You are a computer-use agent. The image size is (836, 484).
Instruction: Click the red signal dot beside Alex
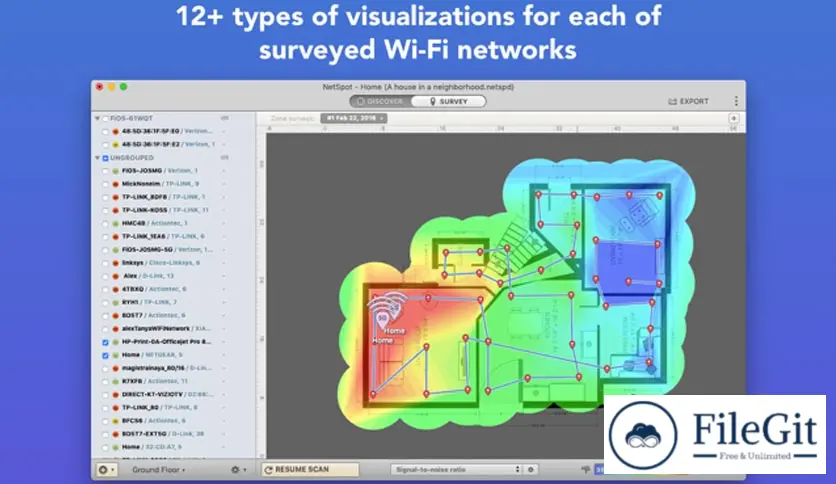pyautogui.click(x=115, y=277)
